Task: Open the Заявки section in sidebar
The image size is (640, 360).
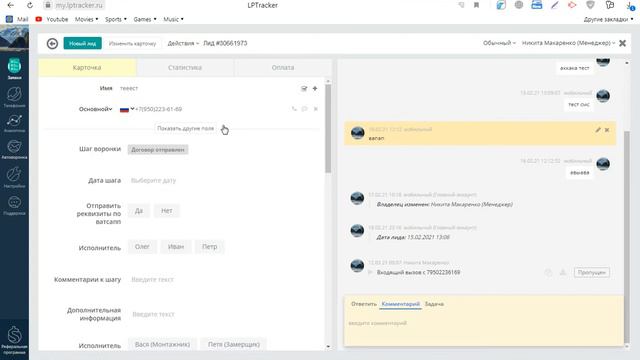Action: click(14, 68)
